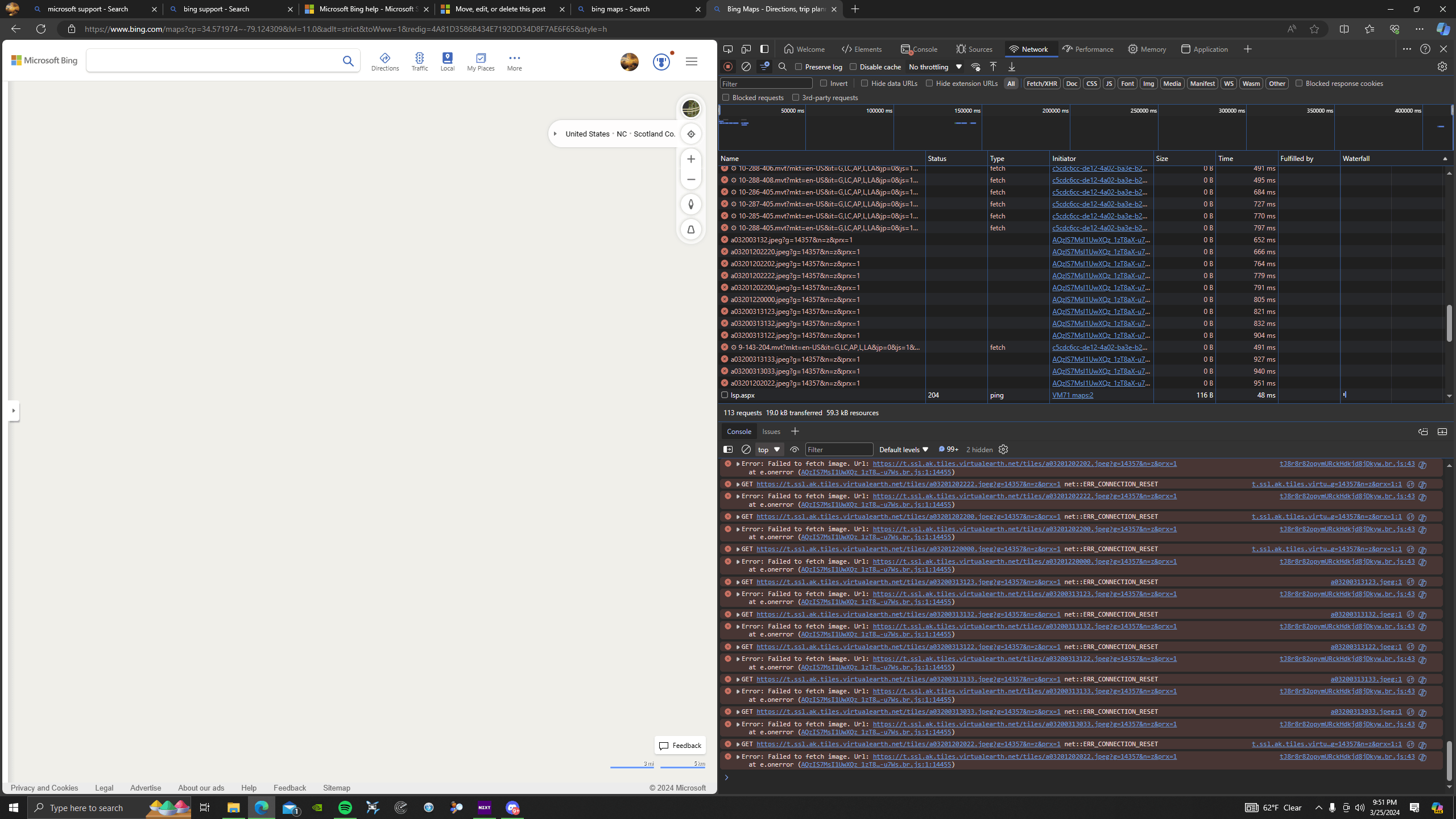The width and height of the screenshot is (1456, 819).
Task: Show the Traffic layer
Action: tap(419, 61)
